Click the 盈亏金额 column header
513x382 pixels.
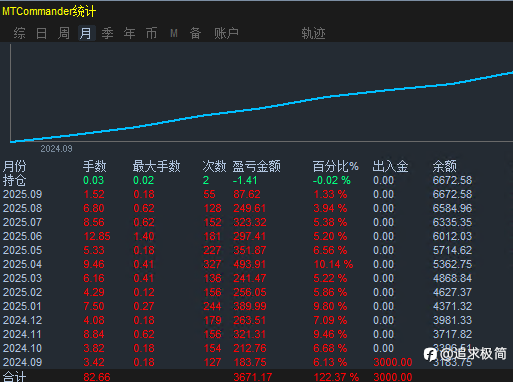(x=257, y=166)
